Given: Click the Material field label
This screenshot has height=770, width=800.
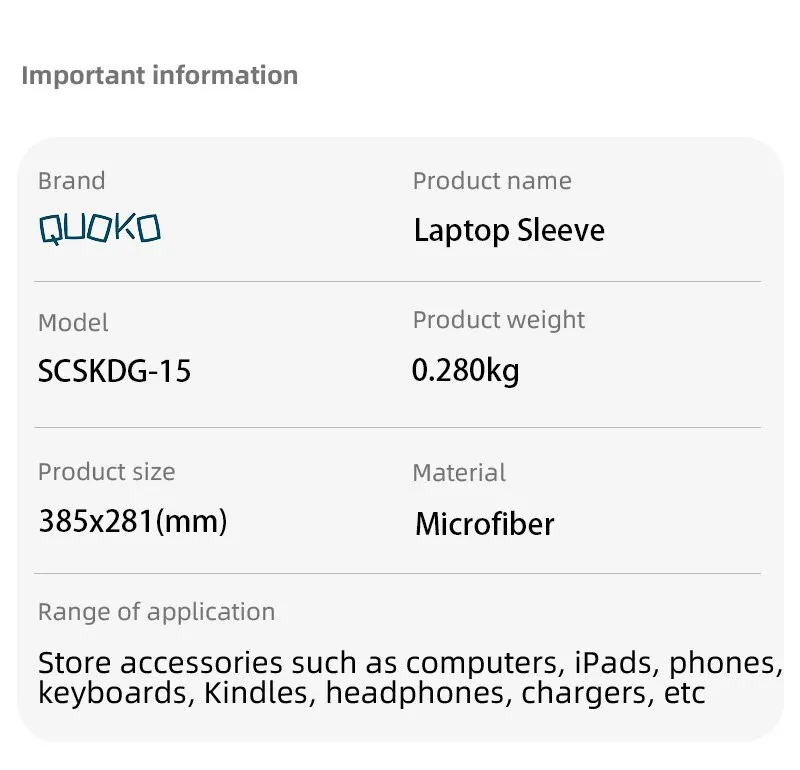Looking at the screenshot, I should (x=459, y=472).
